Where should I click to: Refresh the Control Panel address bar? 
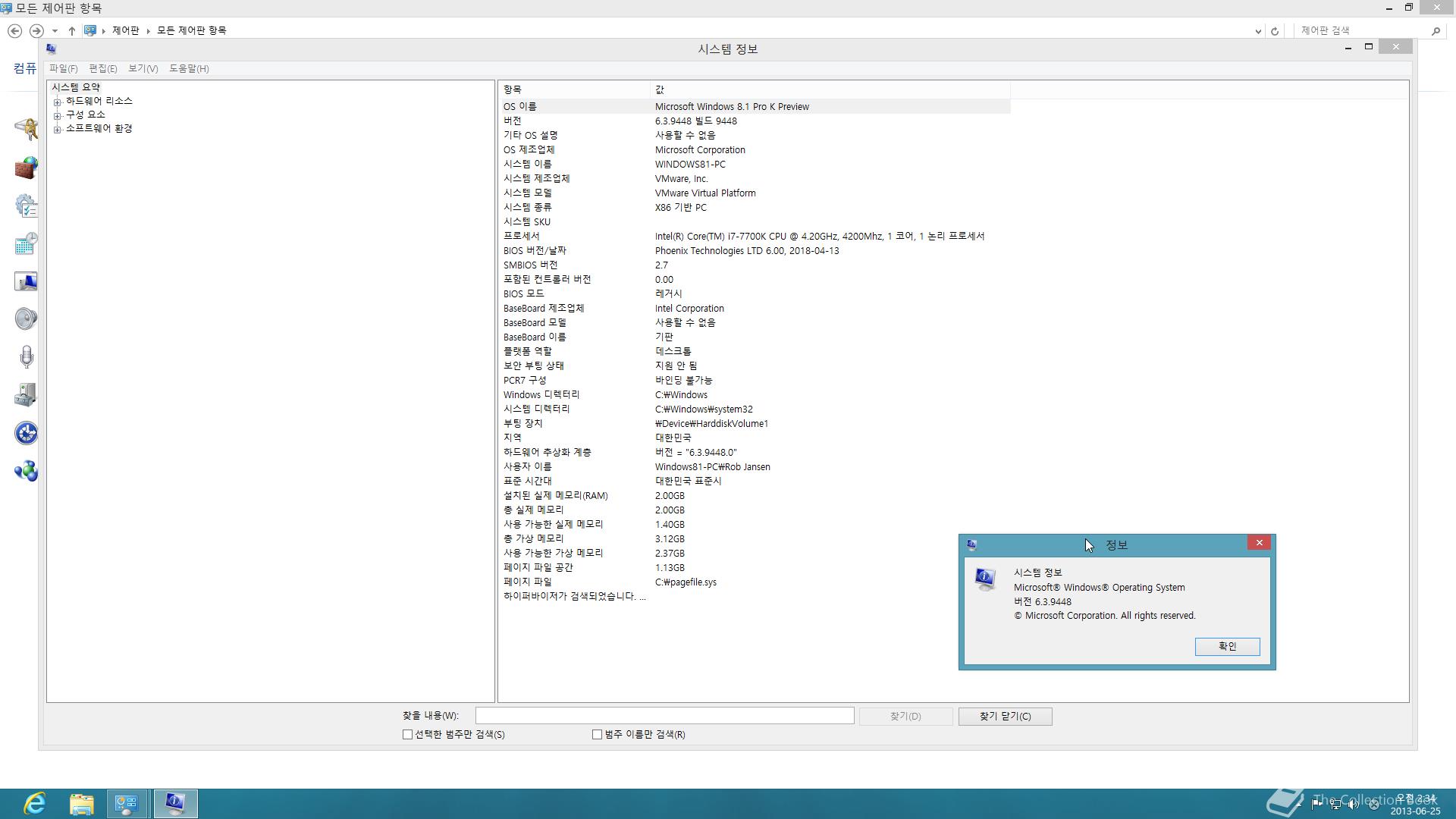coord(1275,31)
